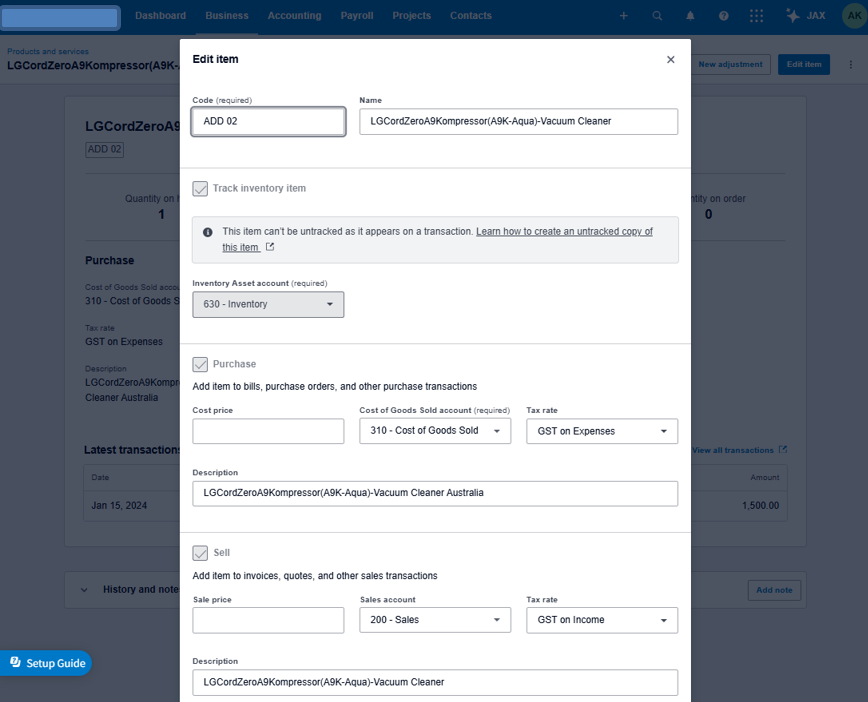Click the external link icon after 'this item'
868x702 pixels.
(270, 247)
